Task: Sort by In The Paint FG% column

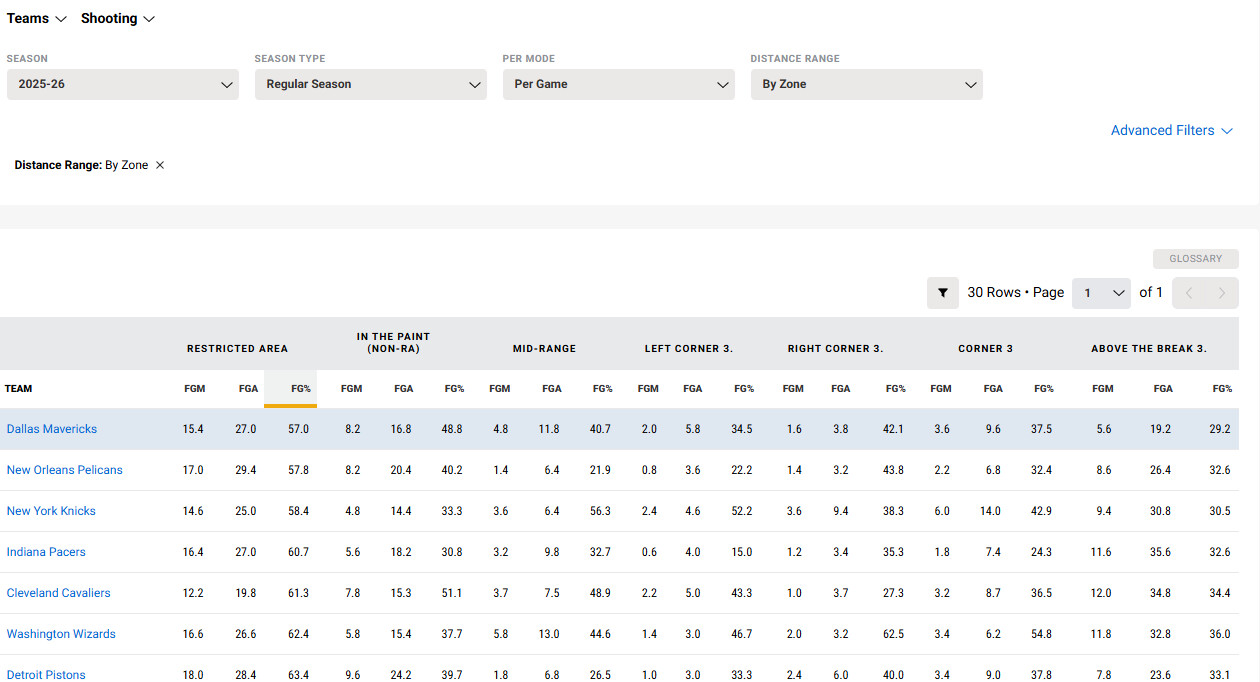Action: [454, 389]
